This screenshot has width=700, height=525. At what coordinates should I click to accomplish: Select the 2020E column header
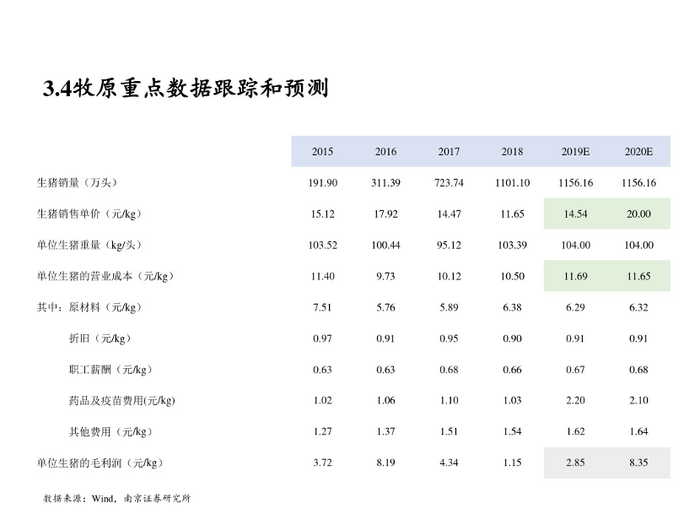(x=638, y=152)
